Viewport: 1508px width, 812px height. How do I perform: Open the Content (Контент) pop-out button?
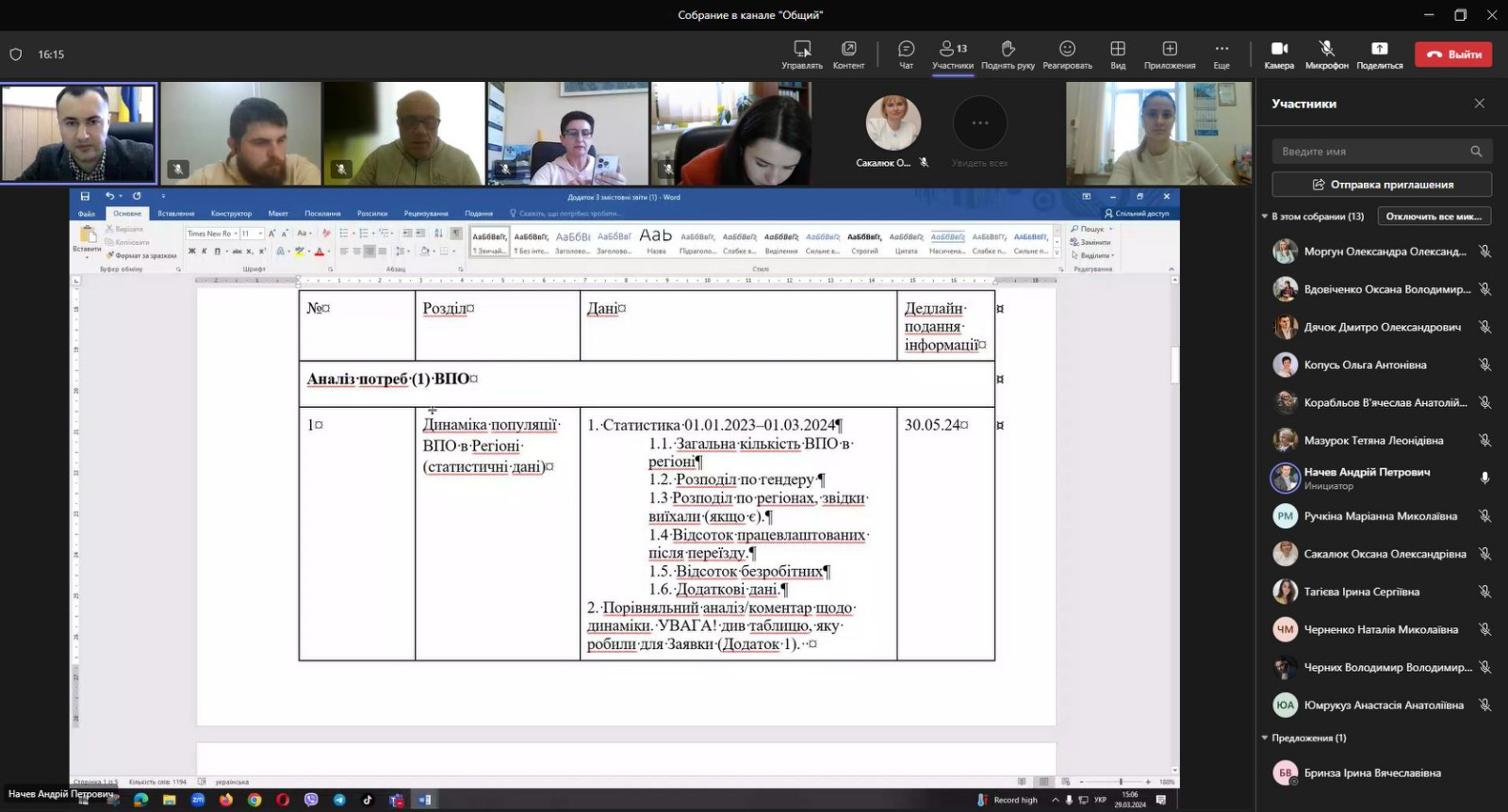848,55
